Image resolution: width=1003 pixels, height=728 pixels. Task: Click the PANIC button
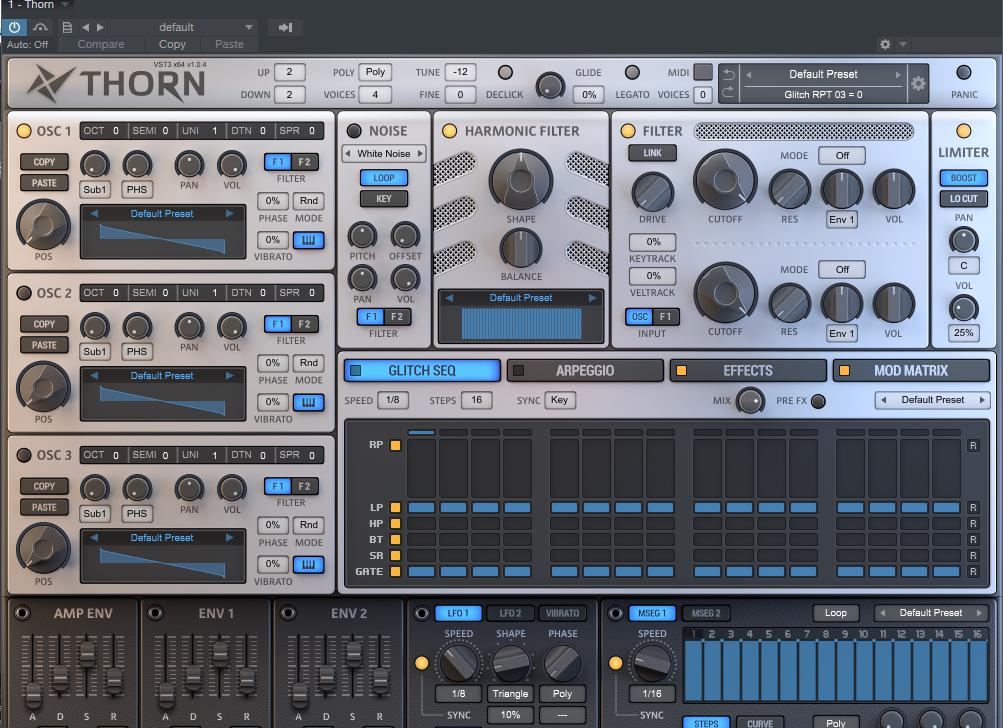tap(963, 73)
